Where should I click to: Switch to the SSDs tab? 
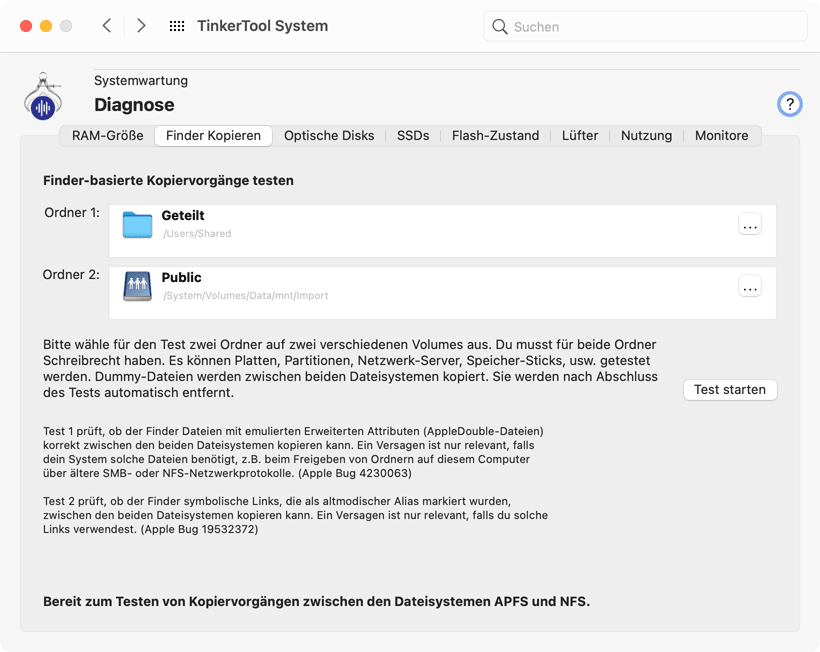(x=413, y=135)
